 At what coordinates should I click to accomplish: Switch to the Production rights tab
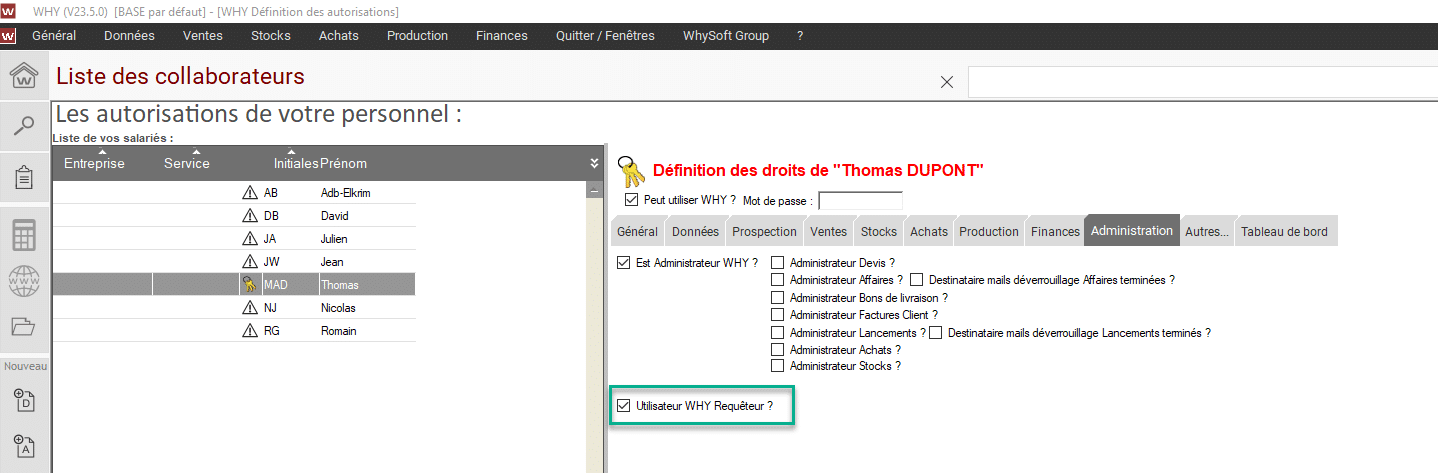click(989, 231)
